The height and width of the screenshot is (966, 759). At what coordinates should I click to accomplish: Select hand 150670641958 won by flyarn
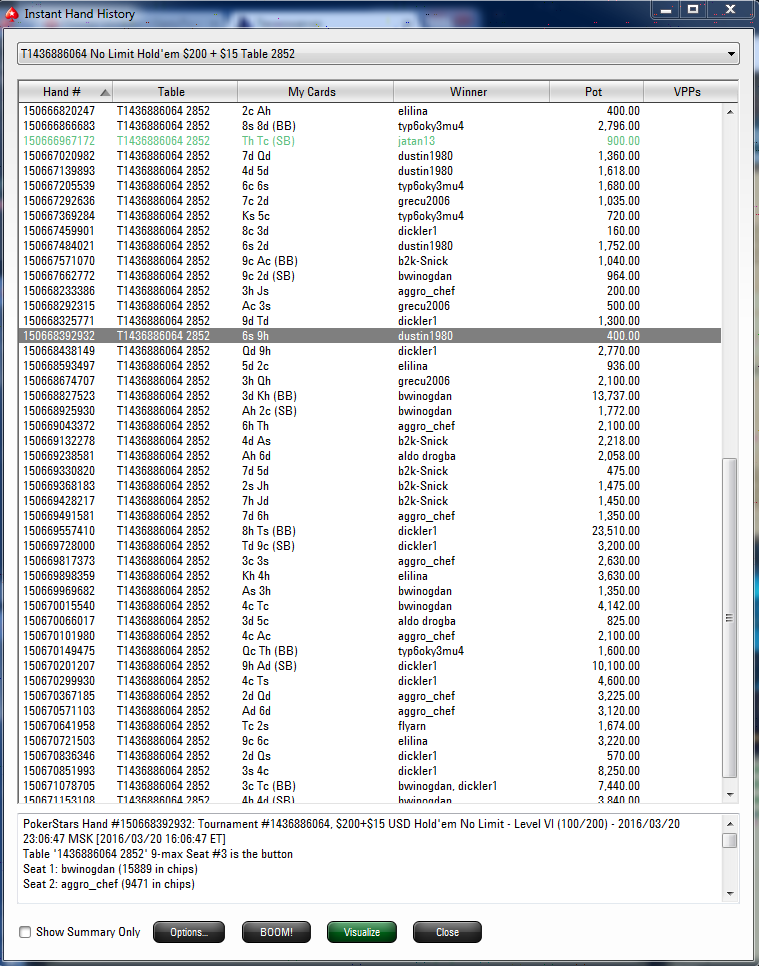(370, 726)
